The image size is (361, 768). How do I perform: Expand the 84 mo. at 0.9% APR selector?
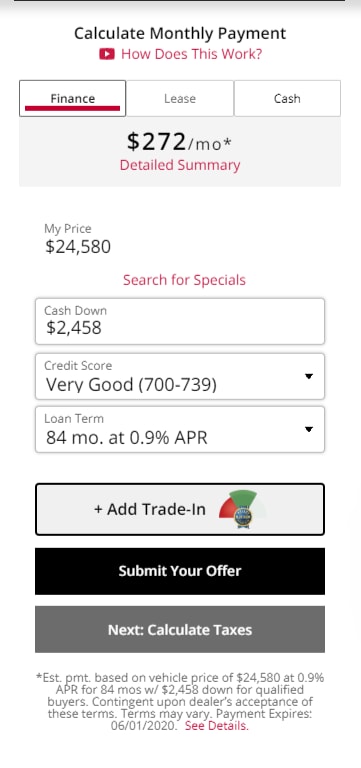(x=180, y=429)
